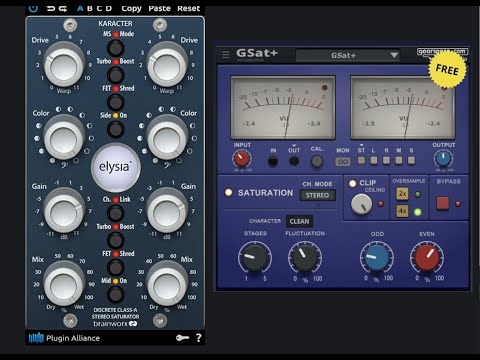Click the red INPUT knob in GSat+
The image size is (480, 360).
(x=242, y=159)
